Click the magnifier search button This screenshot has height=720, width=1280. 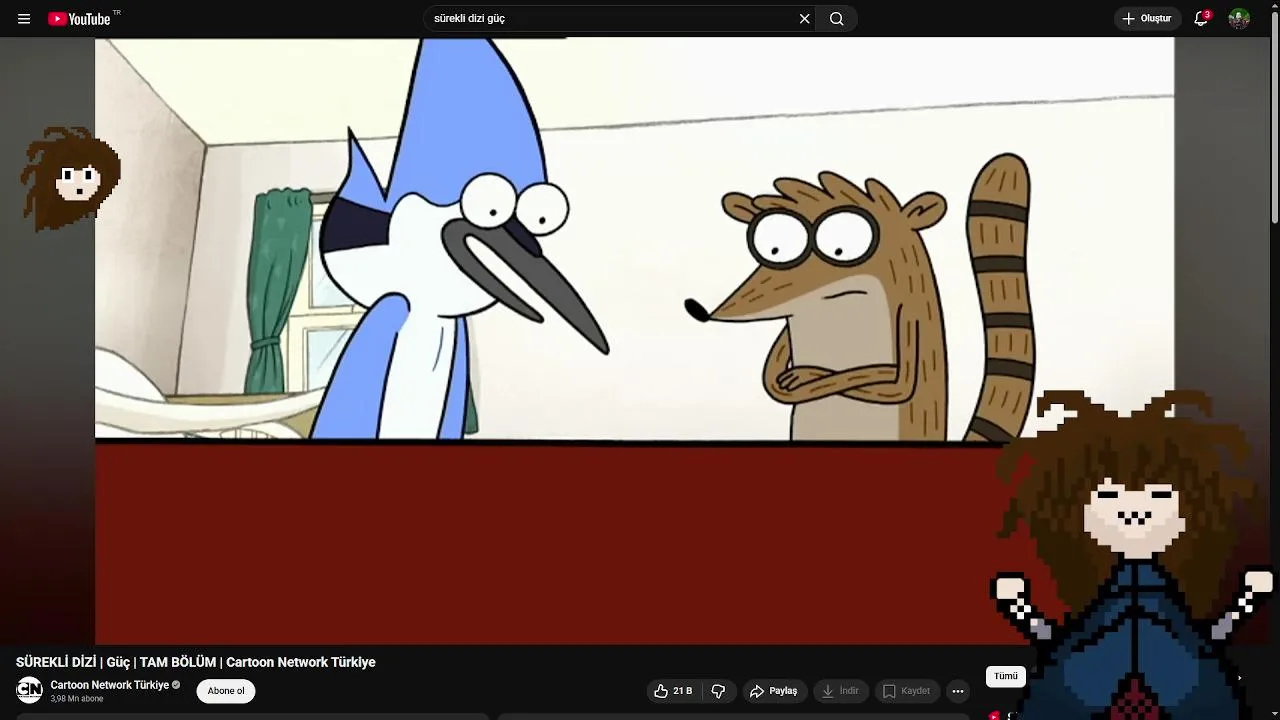[x=837, y=19]
